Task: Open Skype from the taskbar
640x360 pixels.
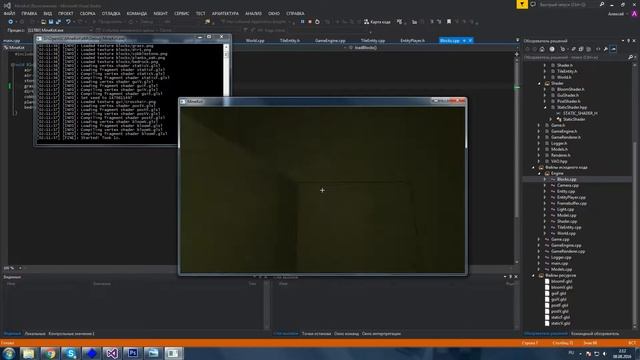Action: [71, 353]
